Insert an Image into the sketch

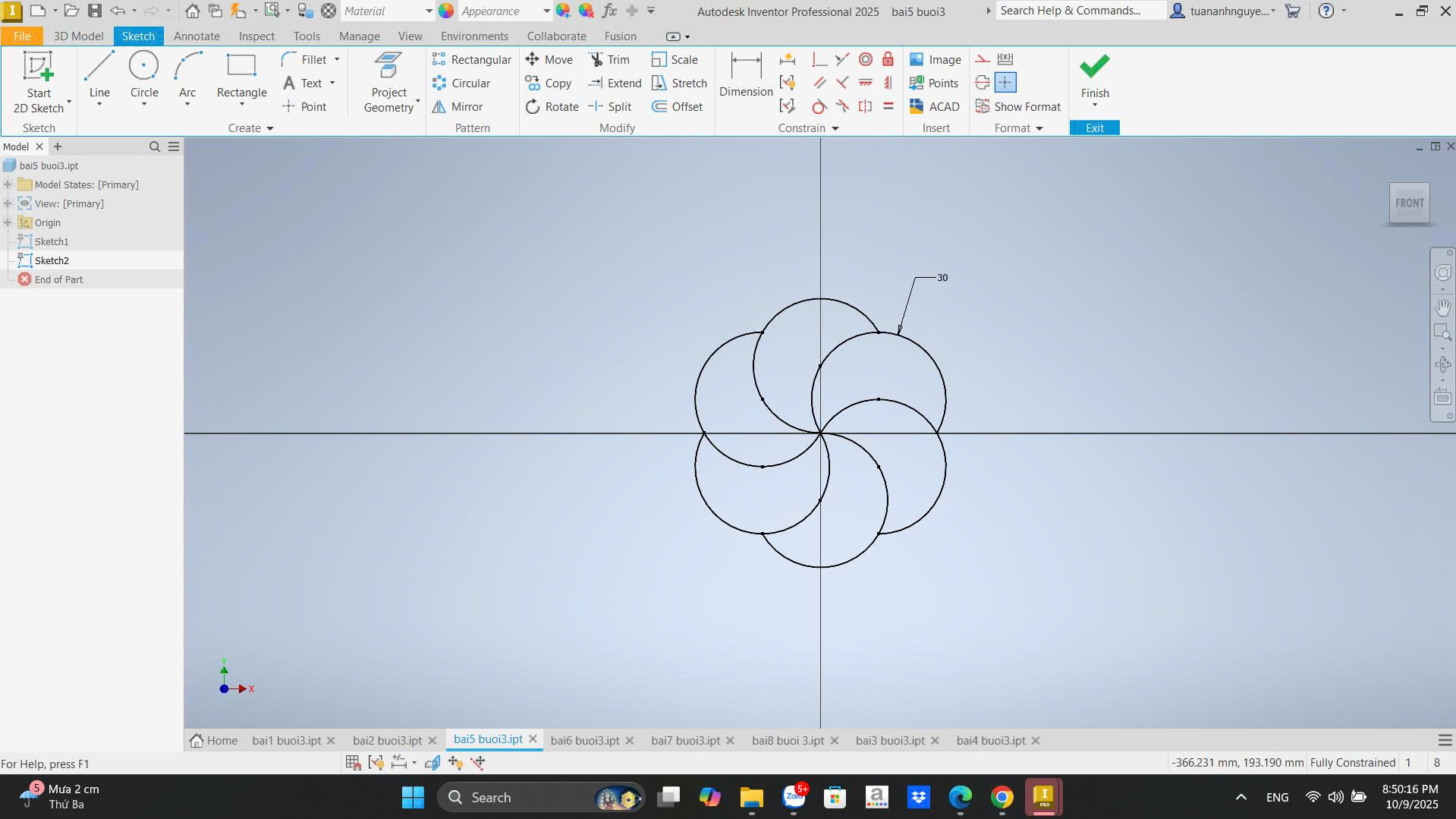(935, 59)
